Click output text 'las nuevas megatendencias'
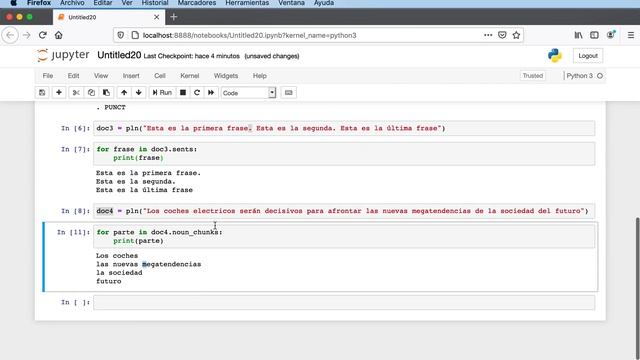This screenshot has width=640, height=360. (x=149, y=264)
